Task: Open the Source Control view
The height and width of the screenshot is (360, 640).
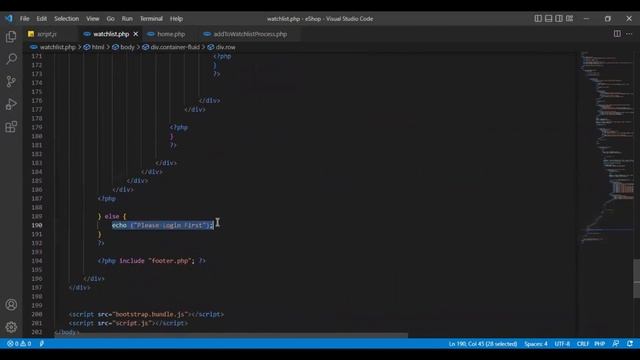Action: click(11, 81)
